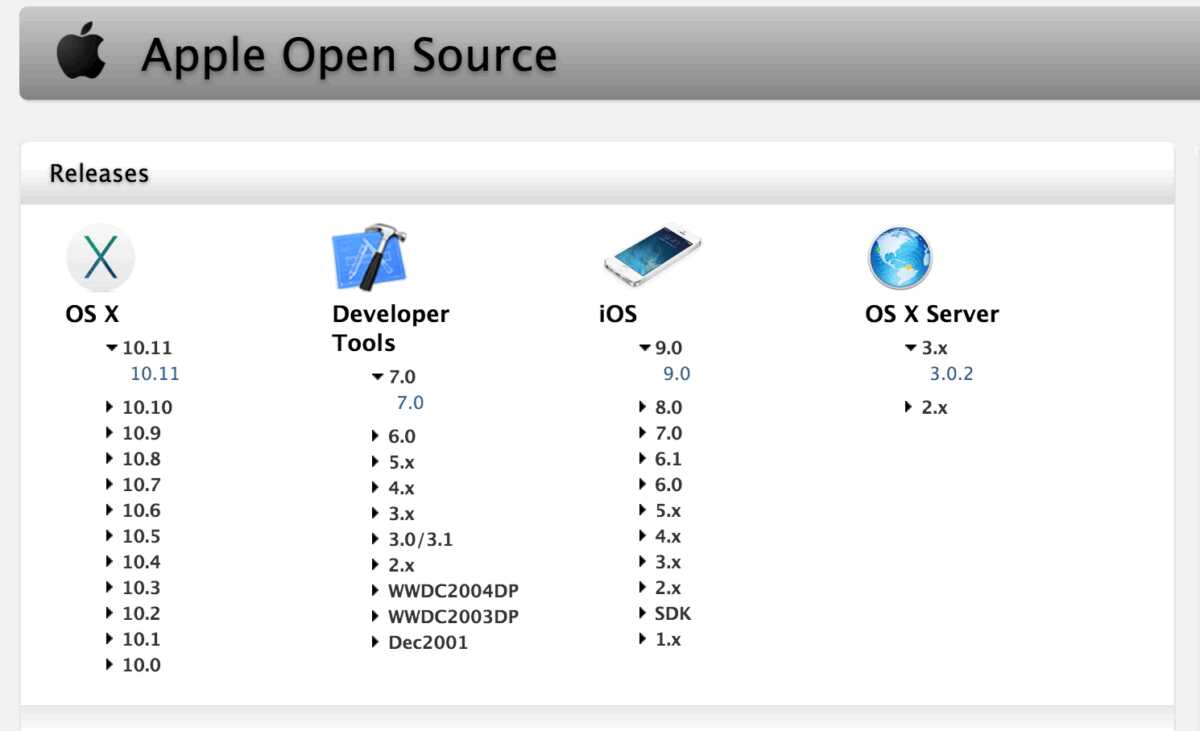Open the OS X 10.11 release link
1200x731 pixels.
click(x=155, y=374)
